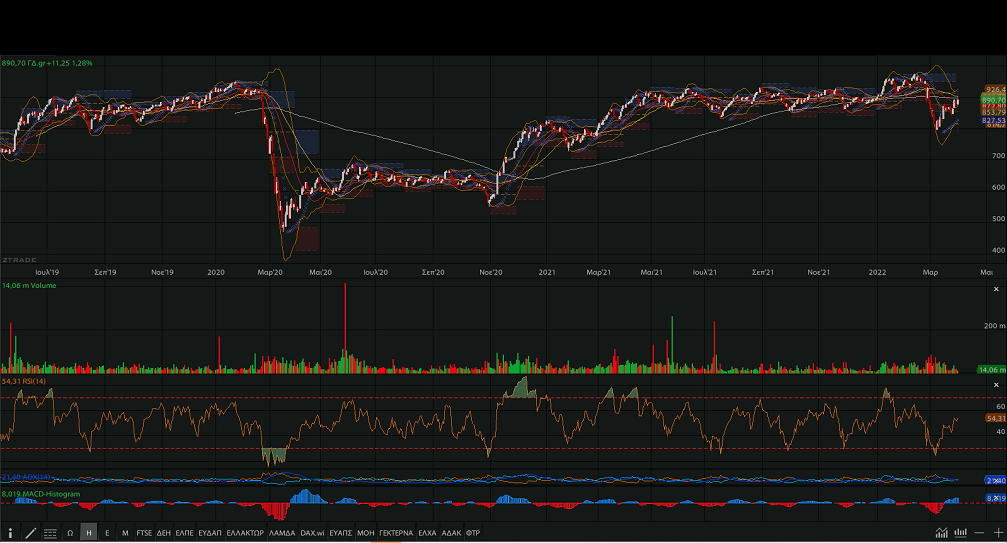Open the info icon in bottom toolbar
1007x543 pixels.
pyautogui.click(x=11, y=533)
